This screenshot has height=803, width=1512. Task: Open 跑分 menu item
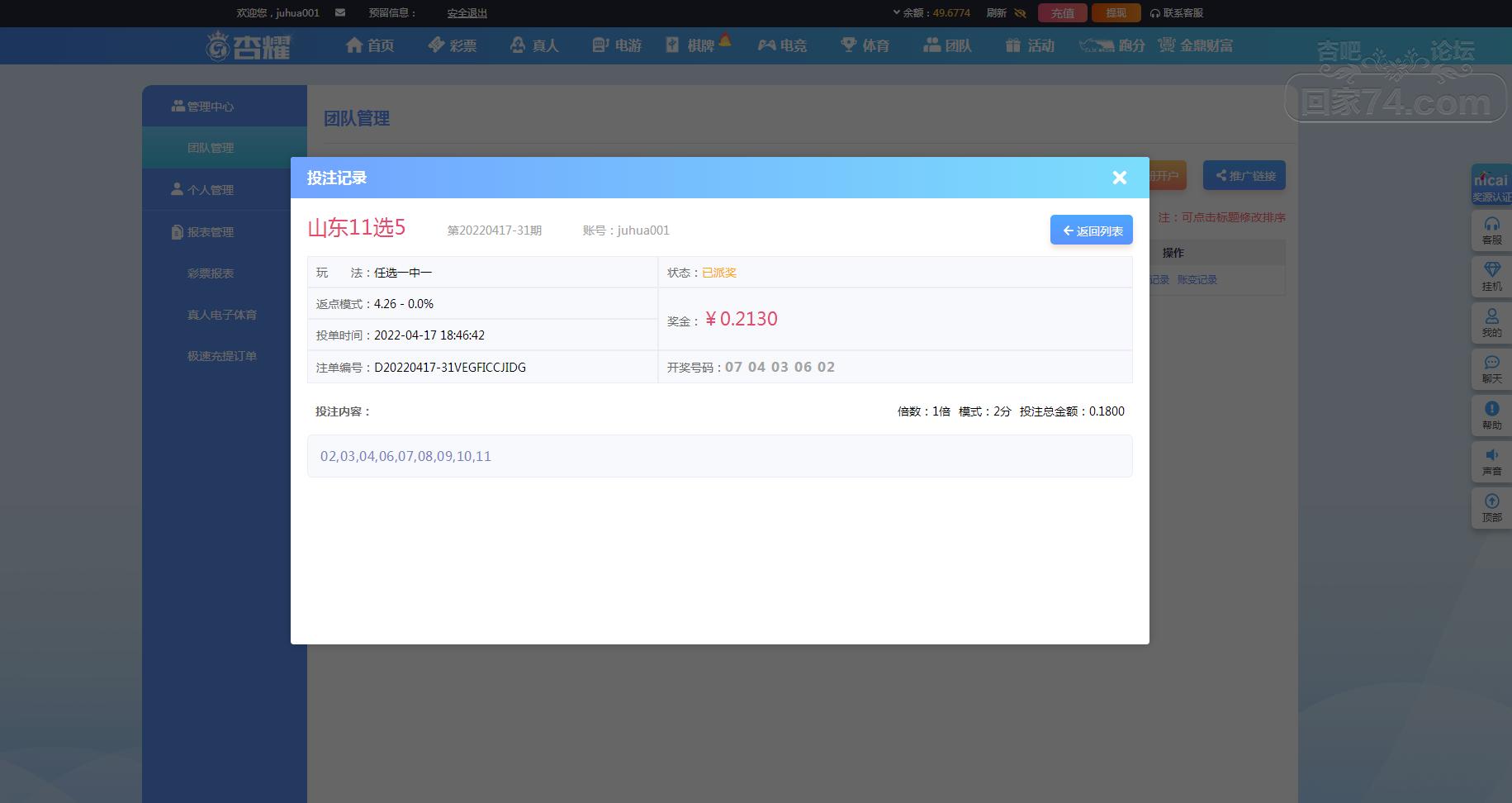1112,45
